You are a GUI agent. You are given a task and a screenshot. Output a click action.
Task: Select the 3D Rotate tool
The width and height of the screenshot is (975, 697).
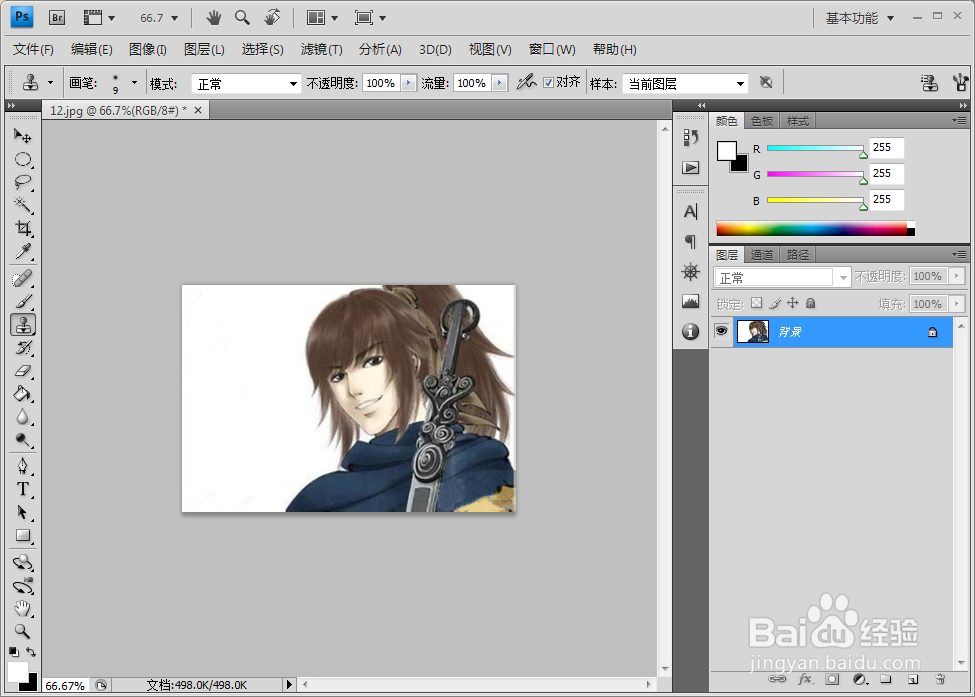click(23, 563)
